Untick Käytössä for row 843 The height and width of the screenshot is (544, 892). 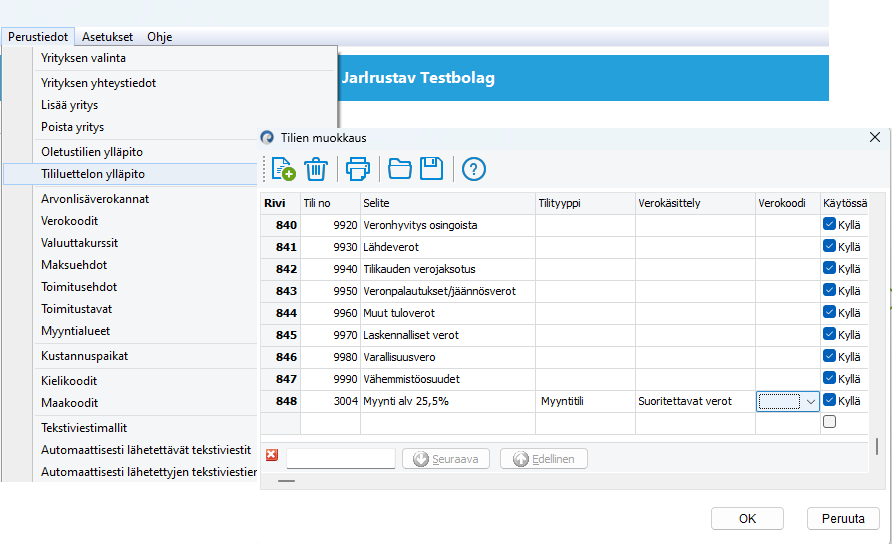pyautogui.click(x=829, y=290)
